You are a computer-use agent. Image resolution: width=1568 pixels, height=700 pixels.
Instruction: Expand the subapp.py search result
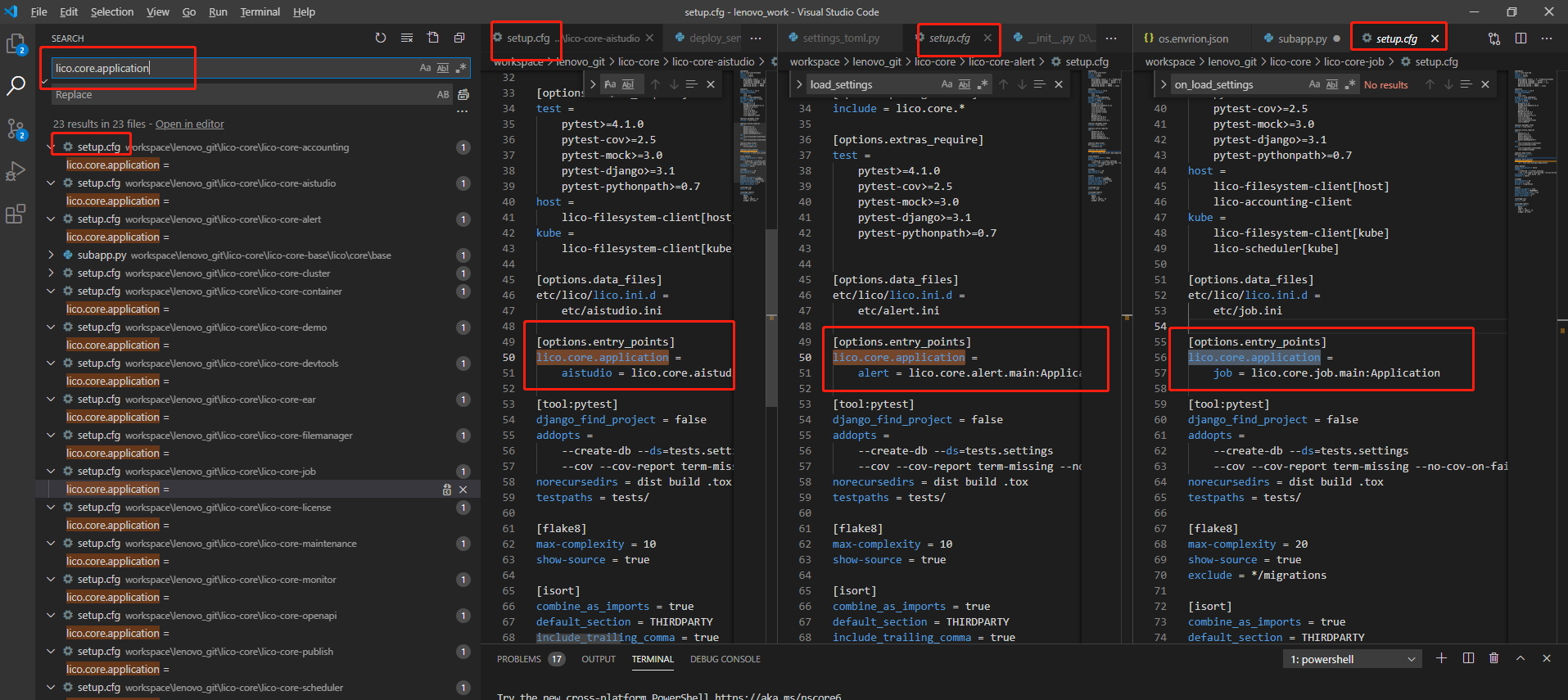(x=51, y=255)
